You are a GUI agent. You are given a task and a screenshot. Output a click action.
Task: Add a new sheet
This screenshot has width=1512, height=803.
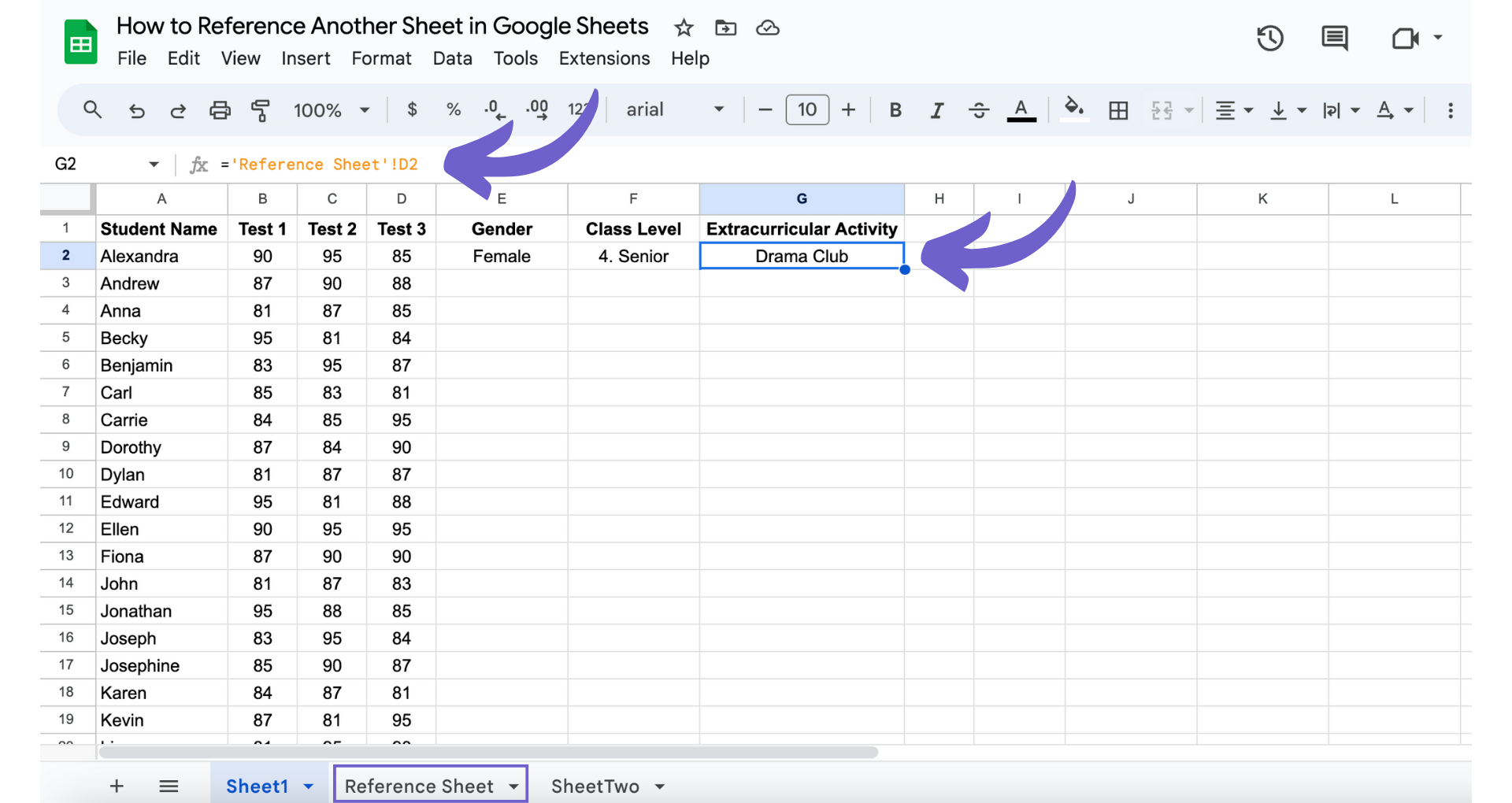pyautogui.click(x=116, y=785)
